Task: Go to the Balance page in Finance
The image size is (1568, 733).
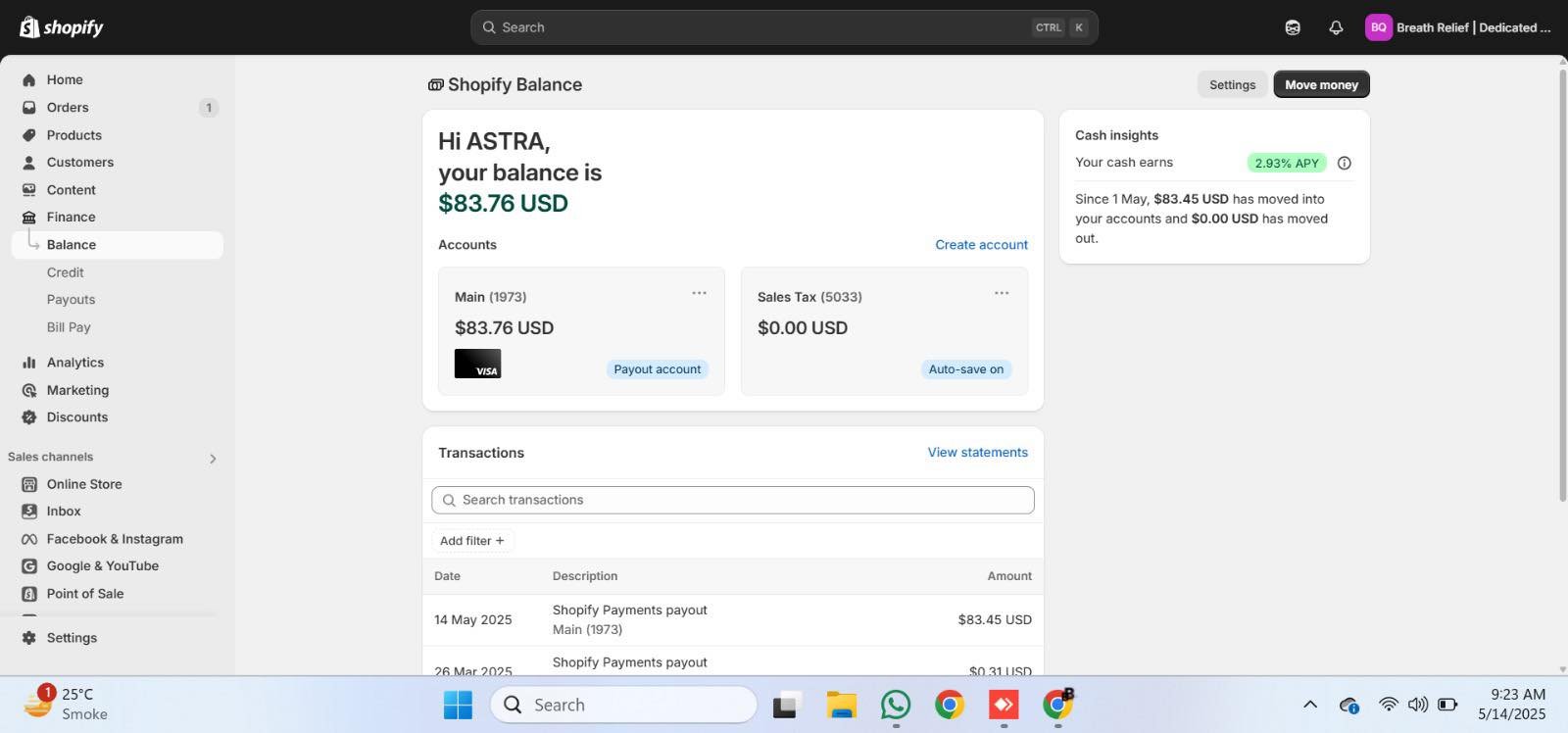Action: [x=118, y=245]
